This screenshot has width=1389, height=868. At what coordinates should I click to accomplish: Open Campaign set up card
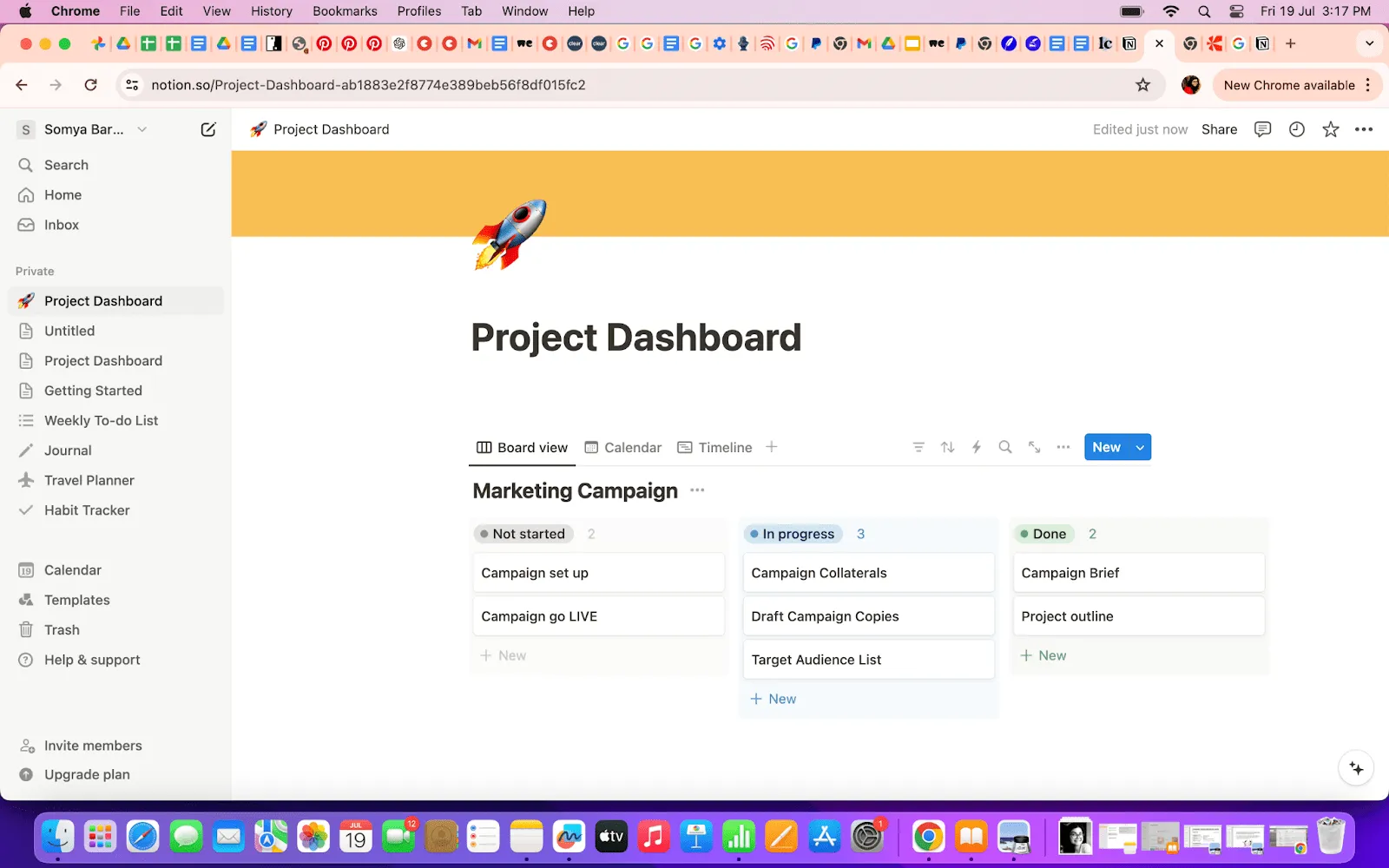point(599,573)
